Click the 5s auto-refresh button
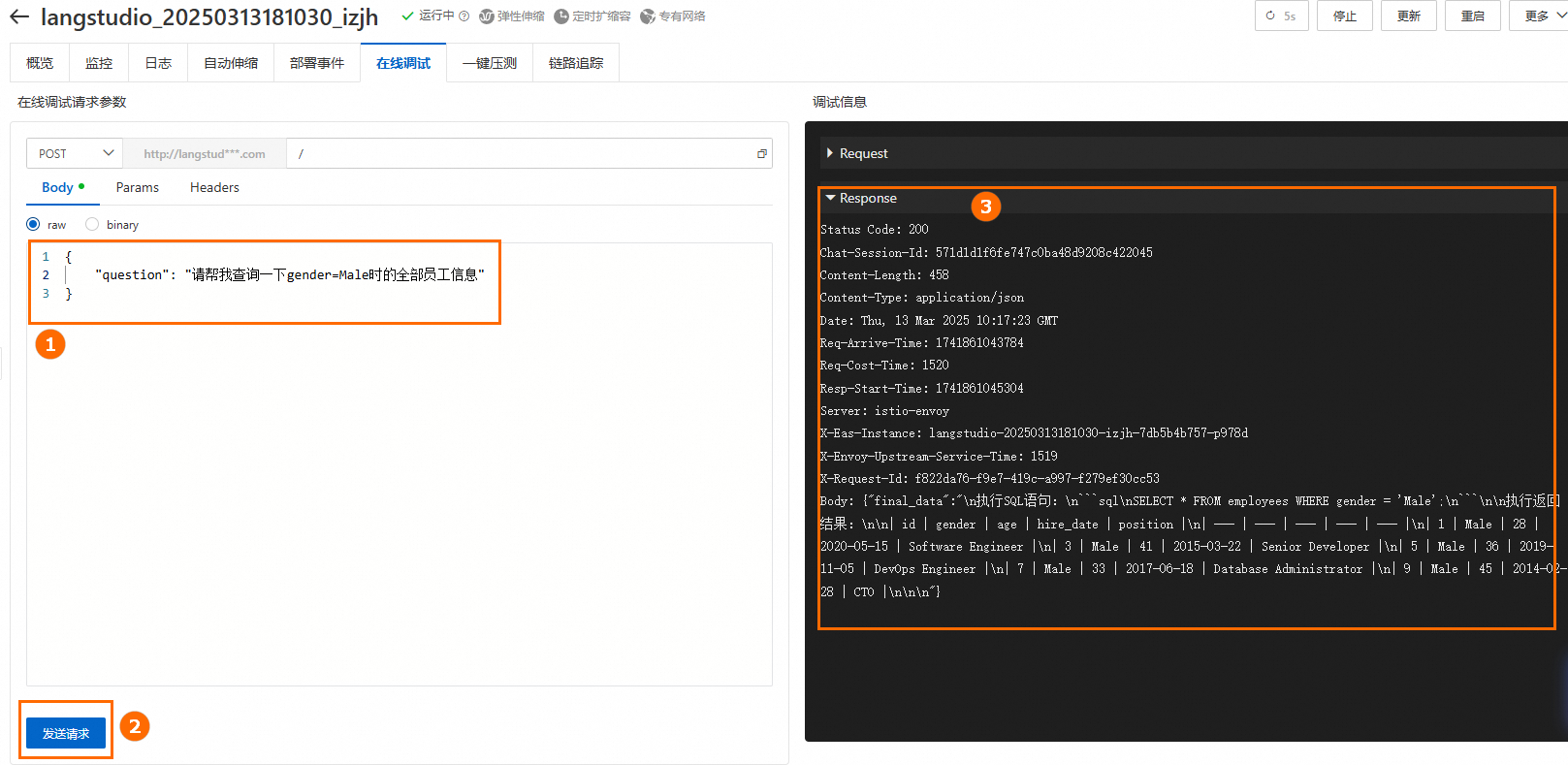Screen dimensions: 1568x765 click(1281, 16)
